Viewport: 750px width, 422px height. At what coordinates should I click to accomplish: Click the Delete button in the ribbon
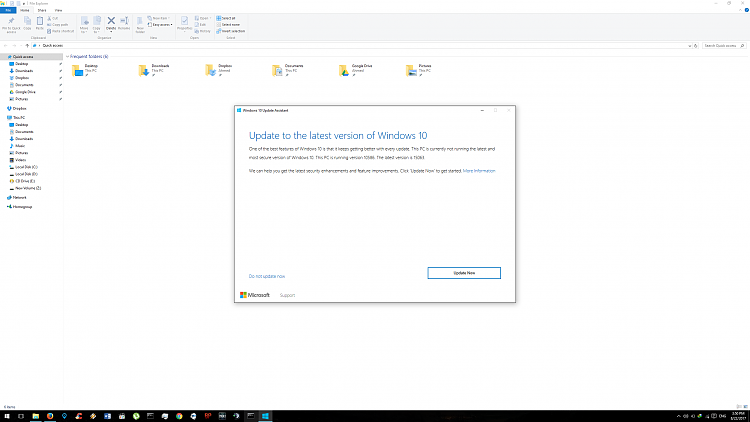[111, 24]
